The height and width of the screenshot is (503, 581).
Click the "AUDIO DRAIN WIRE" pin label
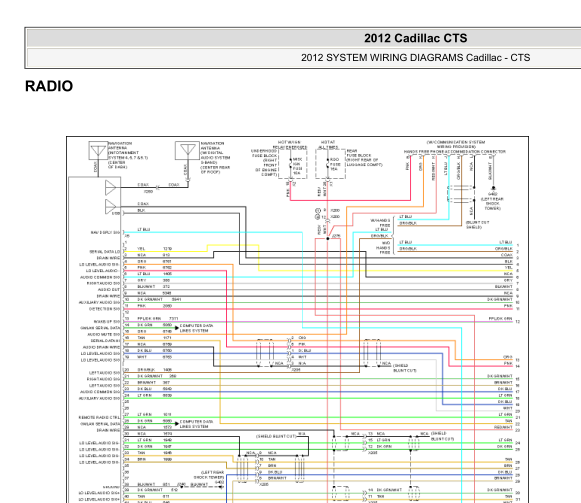[101, 347]
